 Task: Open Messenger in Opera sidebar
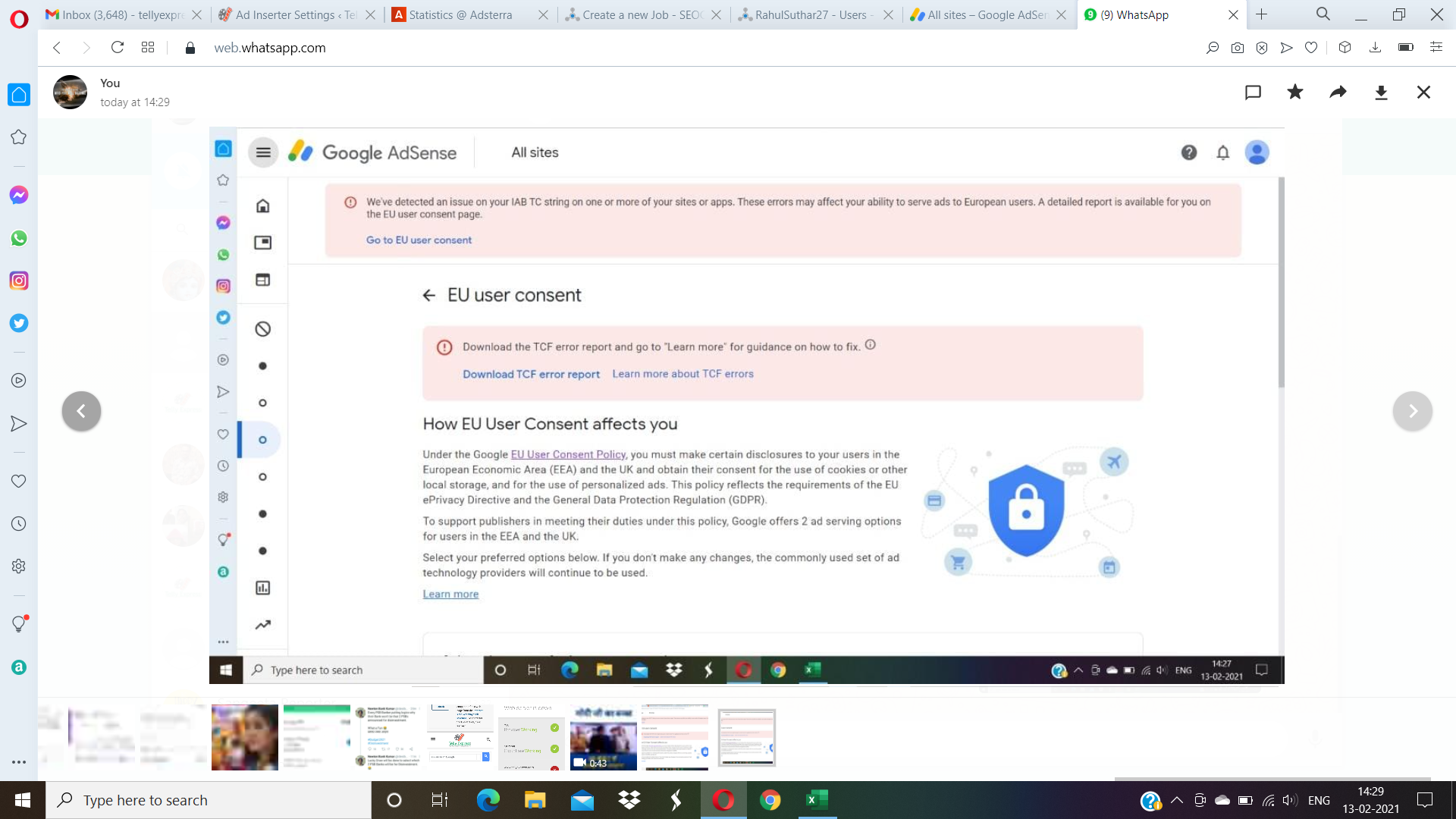[x=19, y=195]
